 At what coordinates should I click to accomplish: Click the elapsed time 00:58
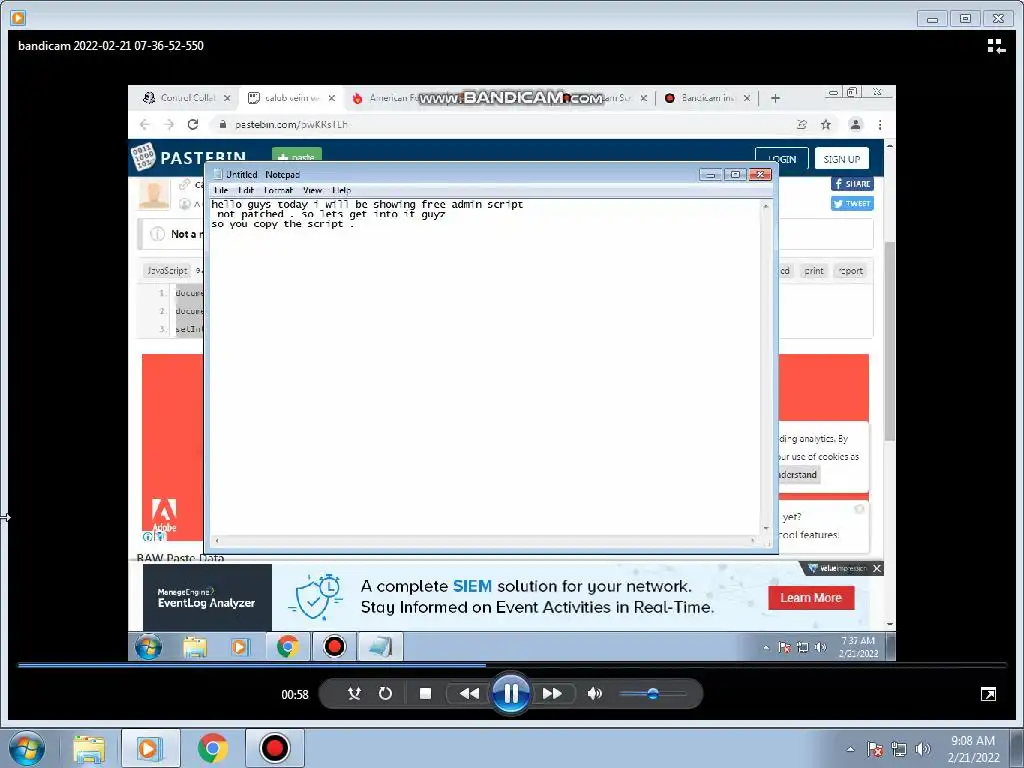click(x=295, y=695)
